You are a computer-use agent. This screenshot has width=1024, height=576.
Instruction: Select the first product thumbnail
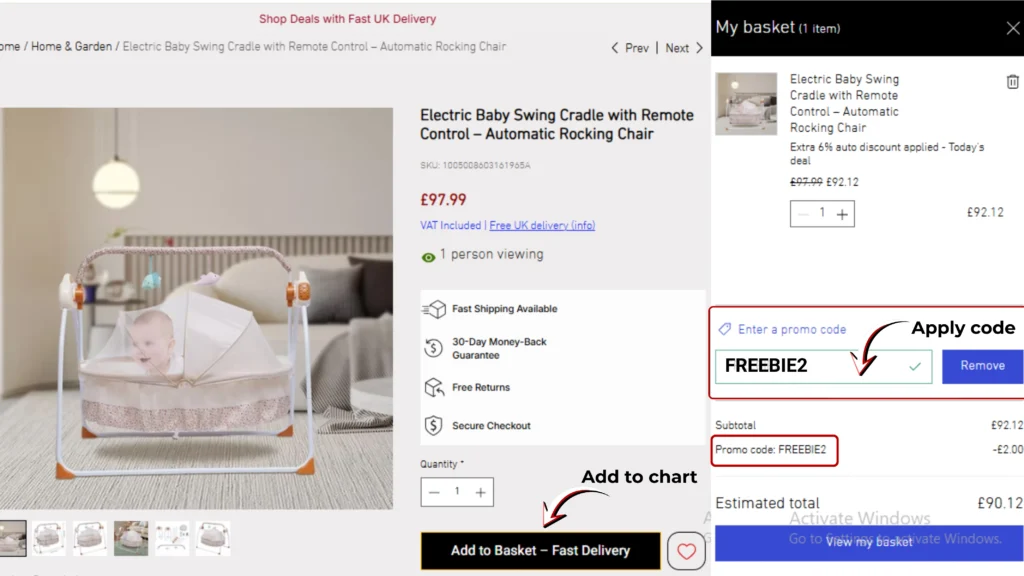pyautogui.click(x=11, y=538)
